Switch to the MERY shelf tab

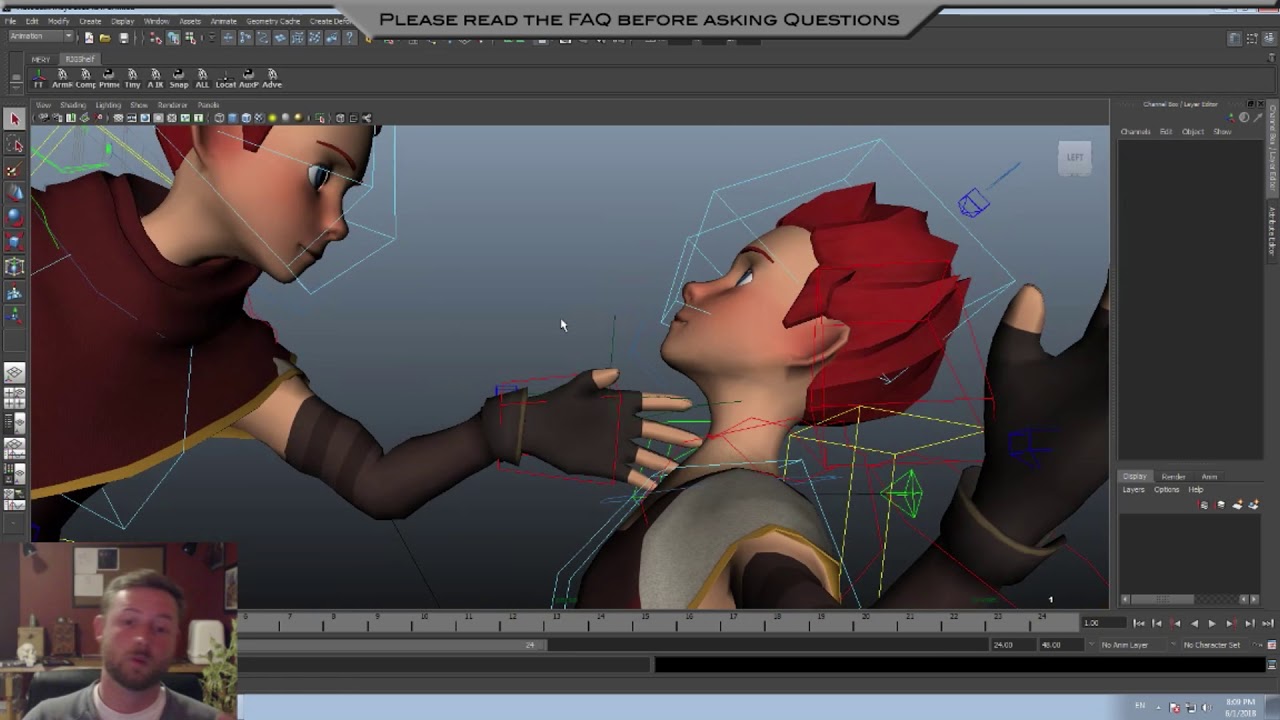pos(41,59)
